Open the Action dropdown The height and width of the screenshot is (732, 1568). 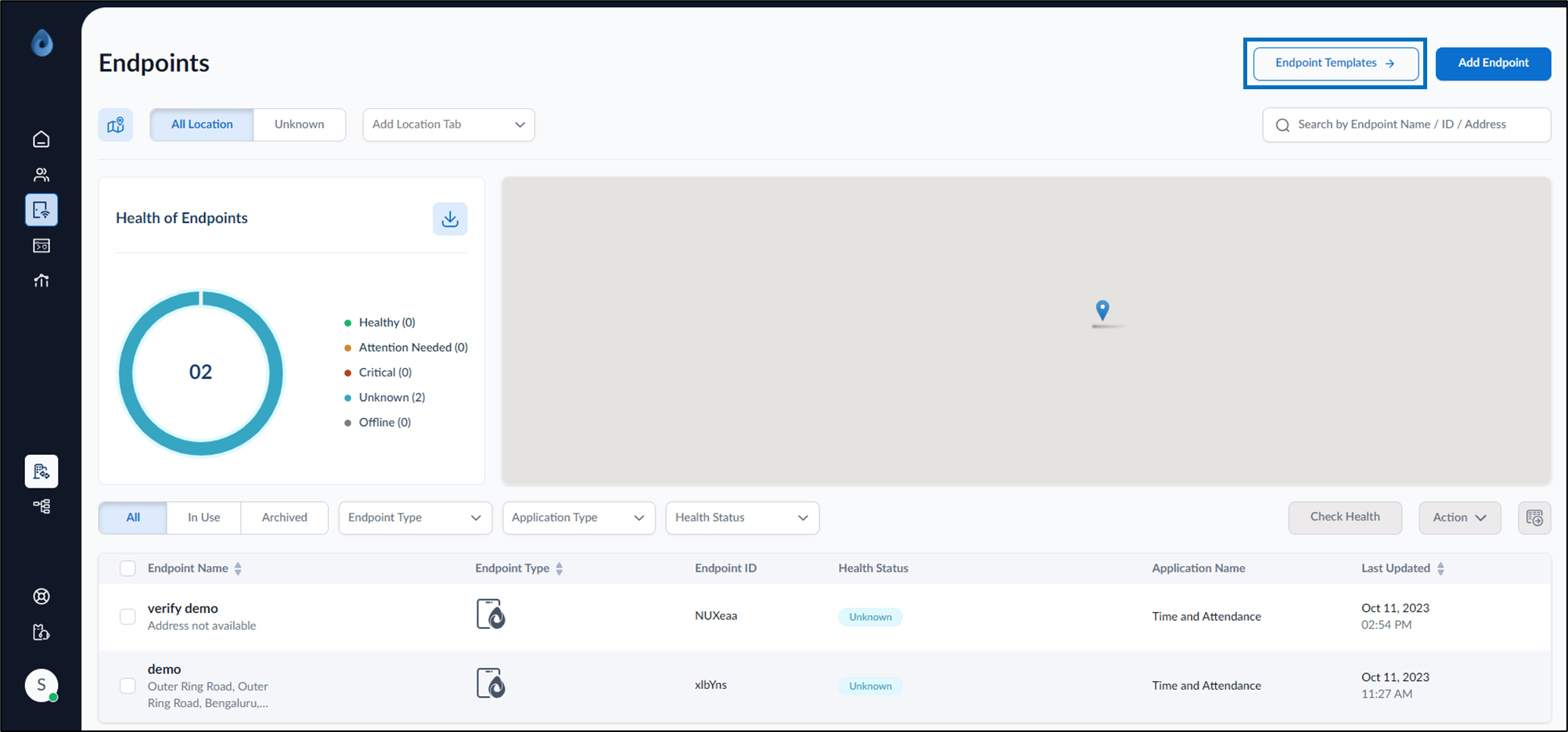tap(1460, 517)
